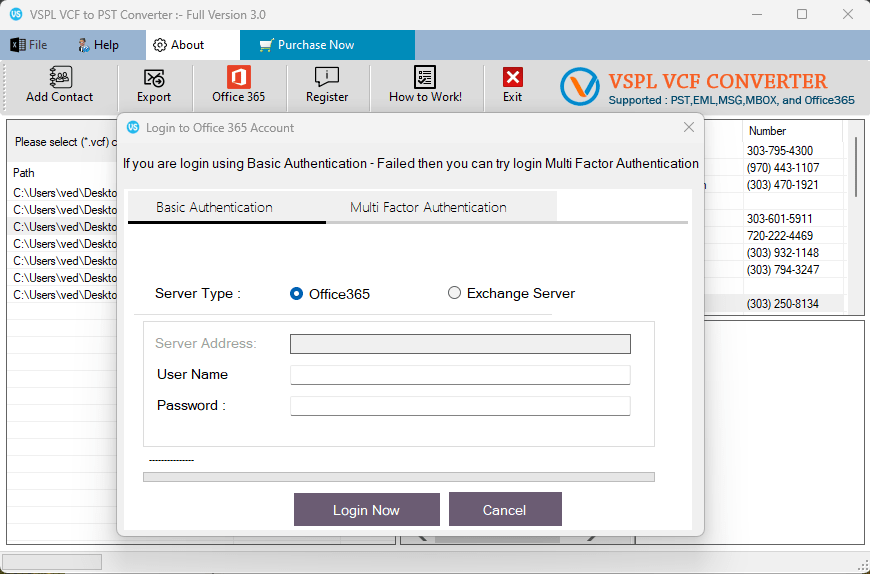Click the VSPL app icon in title bar
870x574 pixels.
point(16,14)
